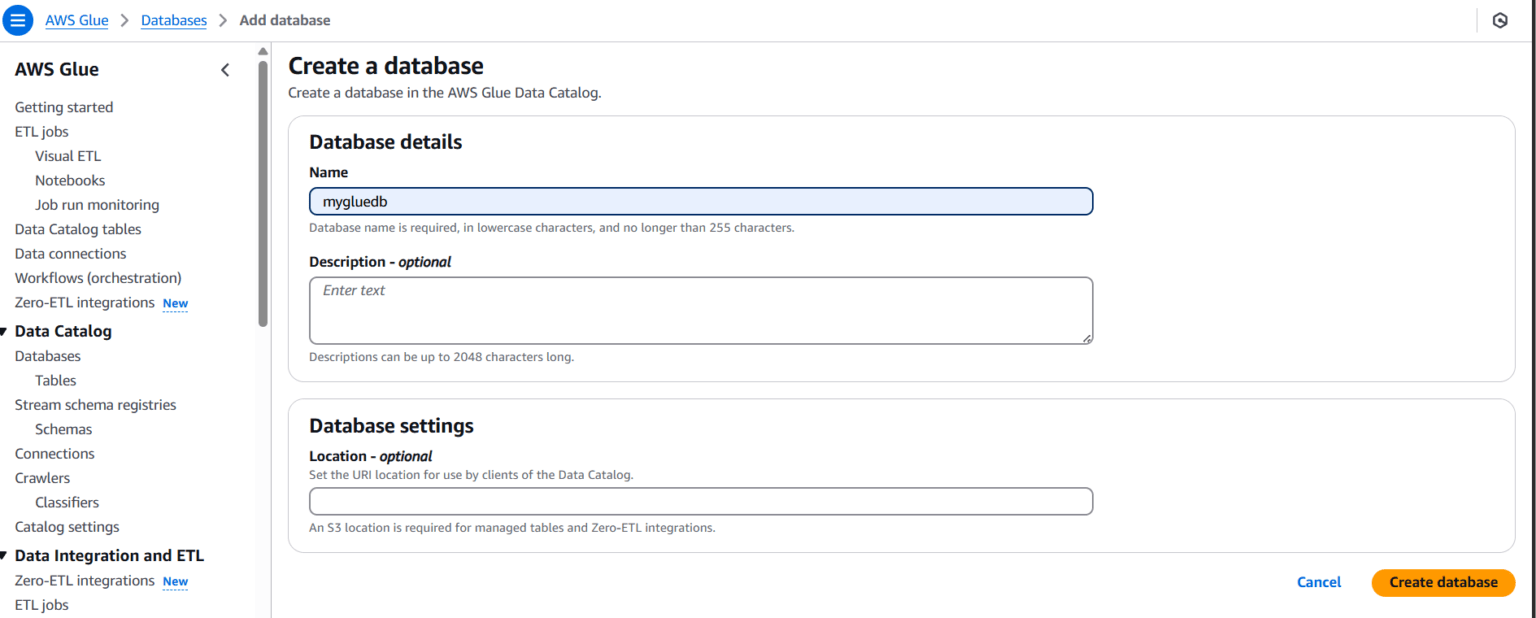Screen dimensions: 1536x618
Task: Switch to Visual ETL in sidebar
Action: pos(67,156)
